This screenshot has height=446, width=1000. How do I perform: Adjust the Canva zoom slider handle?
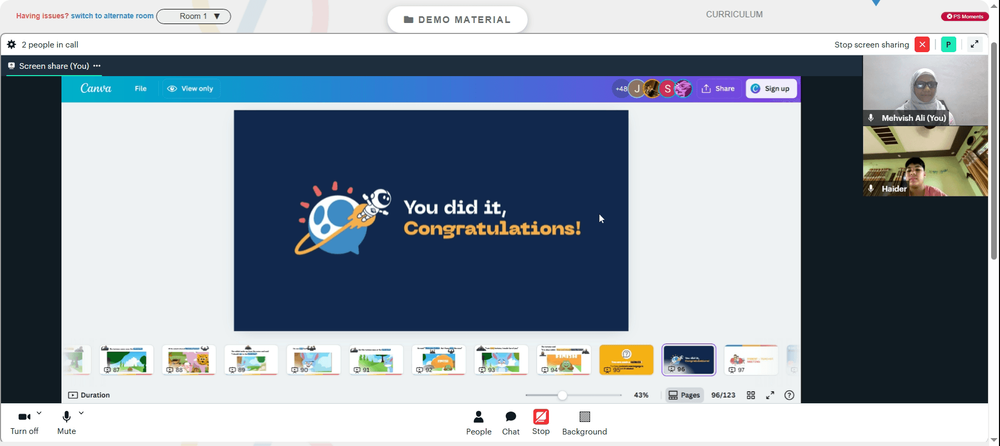pyautogui.click(x=562, y=395)
